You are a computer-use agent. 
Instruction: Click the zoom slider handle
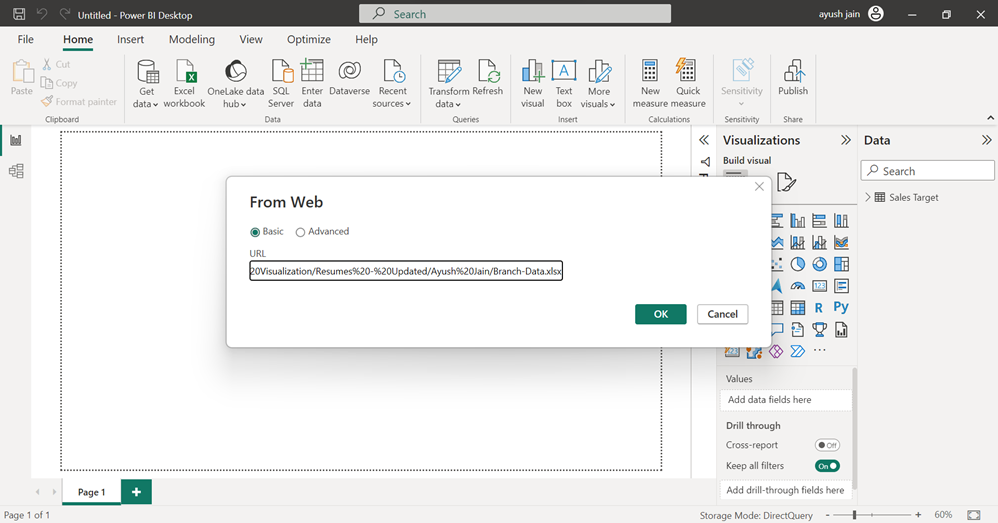[x=855, y=515]
